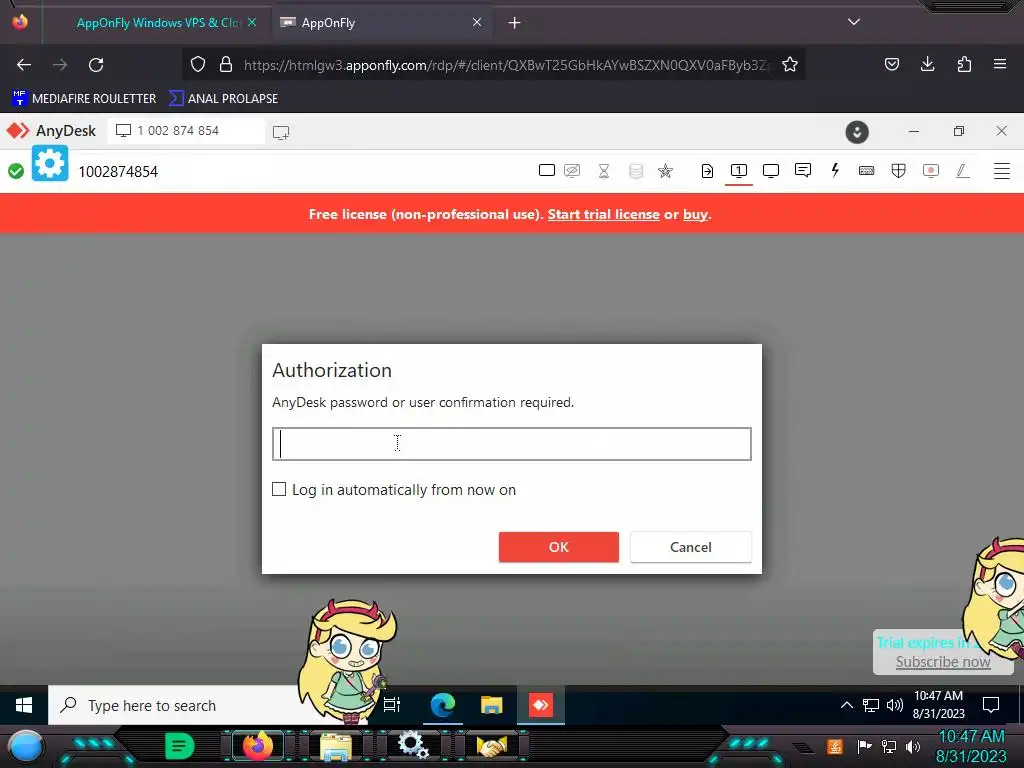Click the green notes icon in bottom dock
This screenshot has height=768, width=1024.
pyautogui.click(x=180, y=745)
